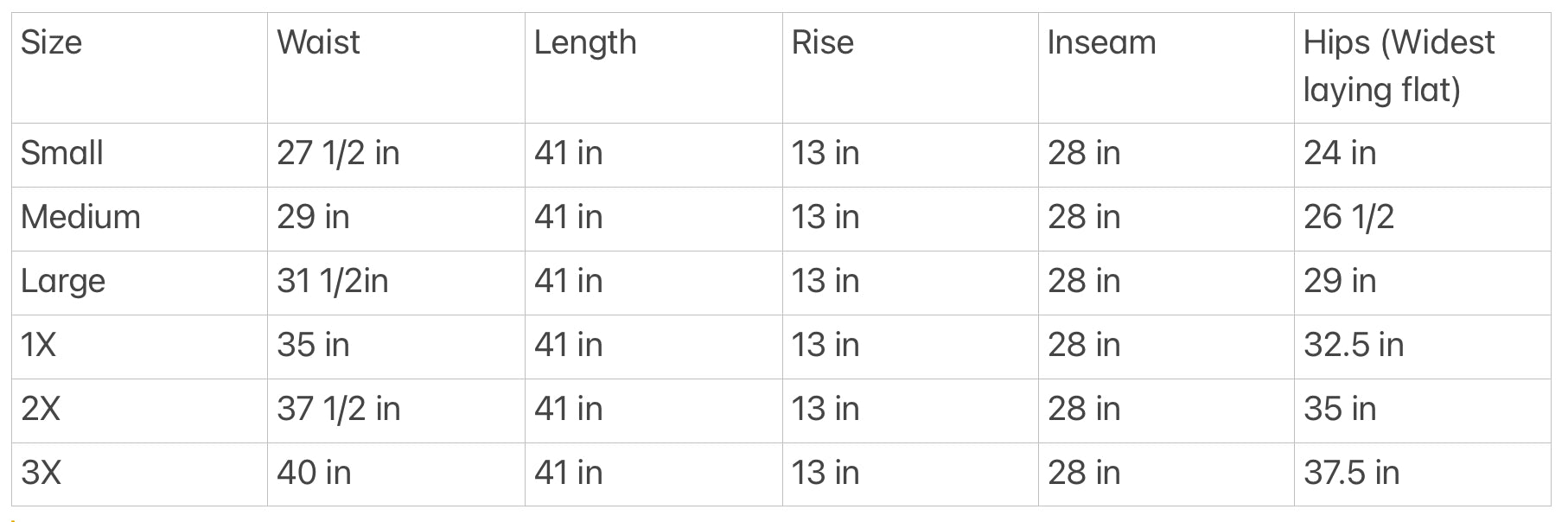Click the 24 in hips cell

click(1340, 153)
